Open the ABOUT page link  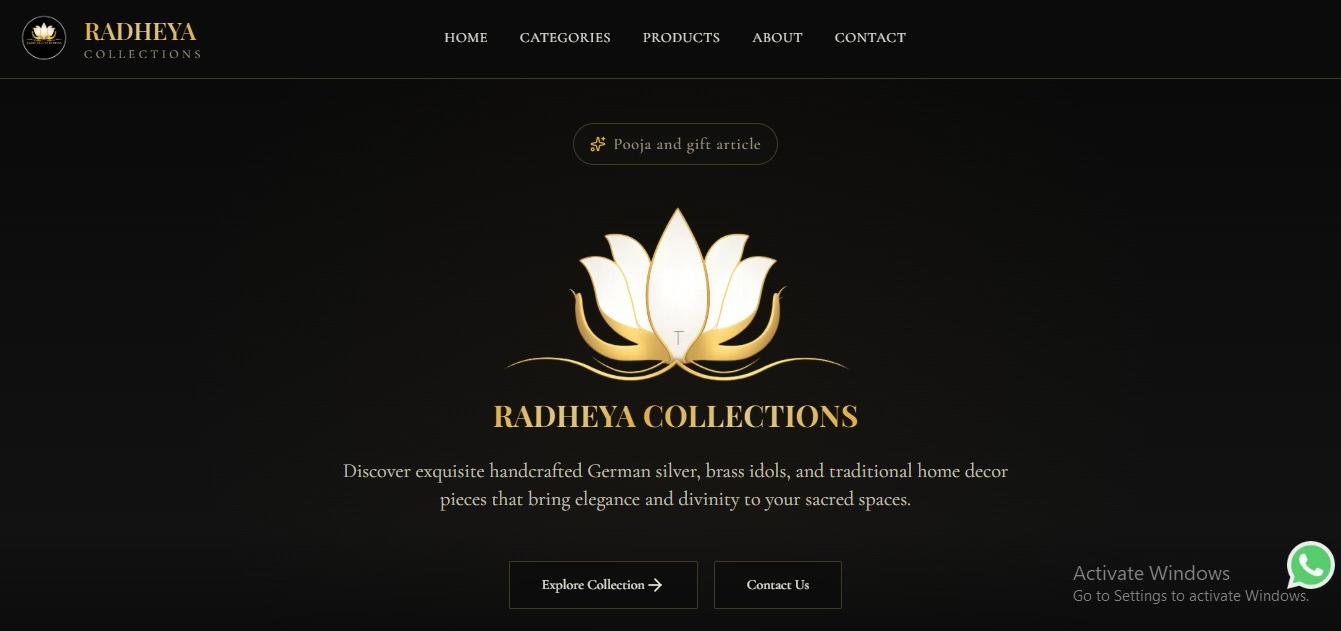[x=777, y=38]
